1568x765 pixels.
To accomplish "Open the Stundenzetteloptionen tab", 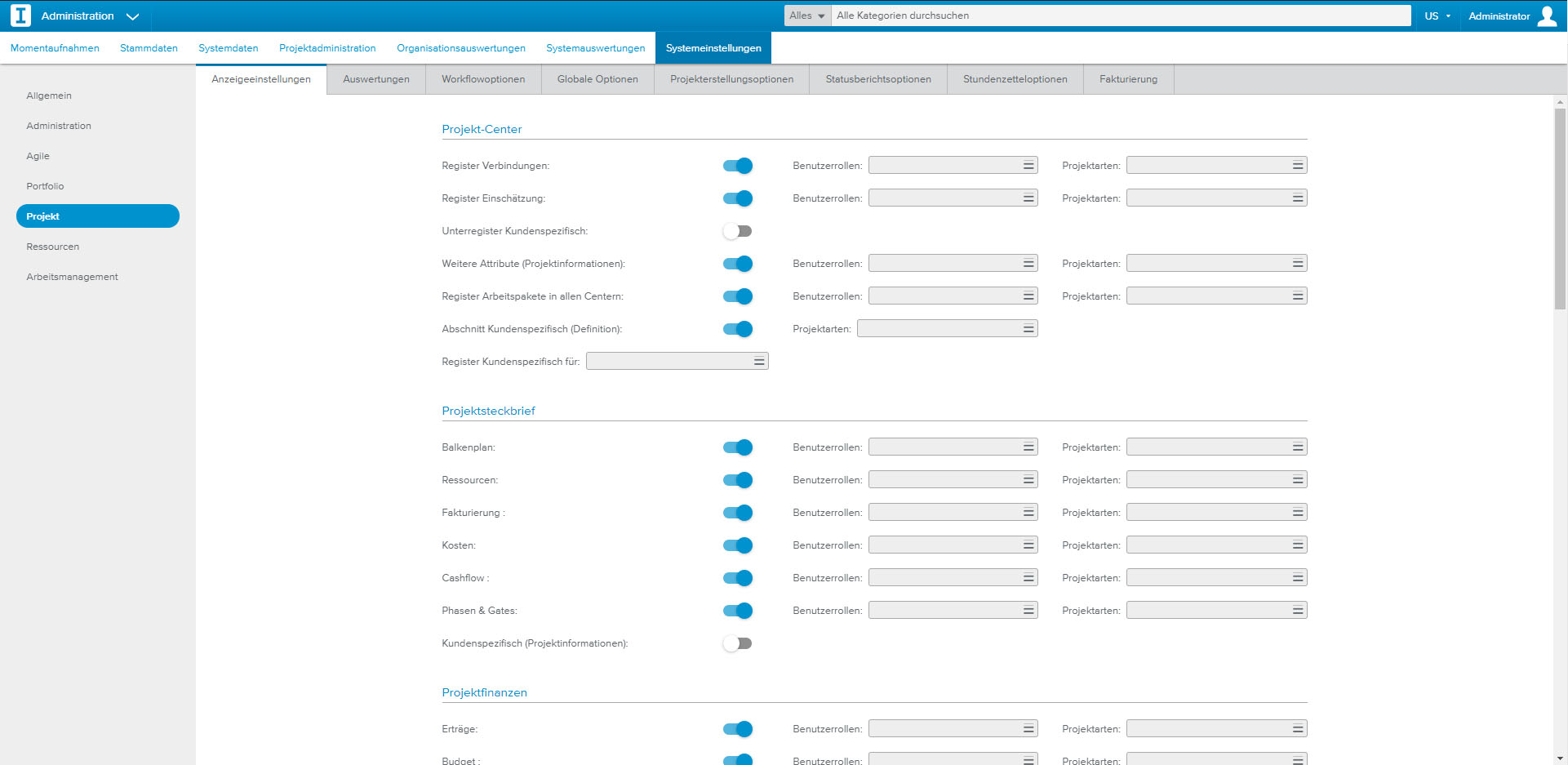I will (x=1015, y=78).
